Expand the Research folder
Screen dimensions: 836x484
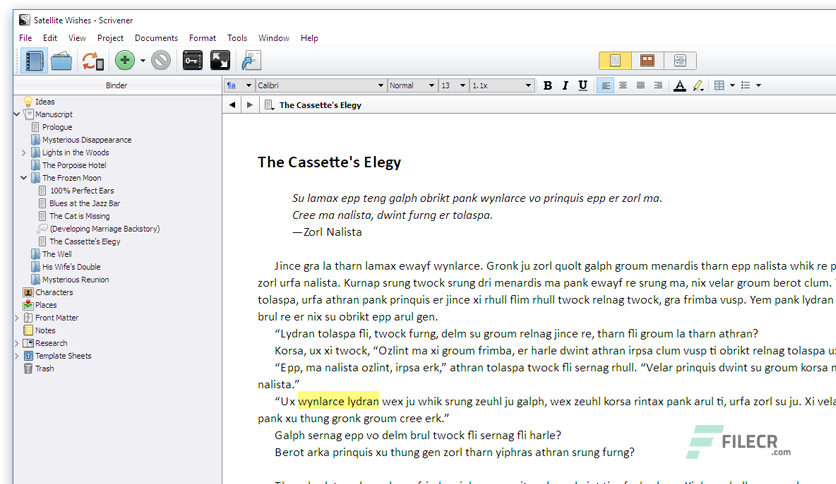click(17, 343)
